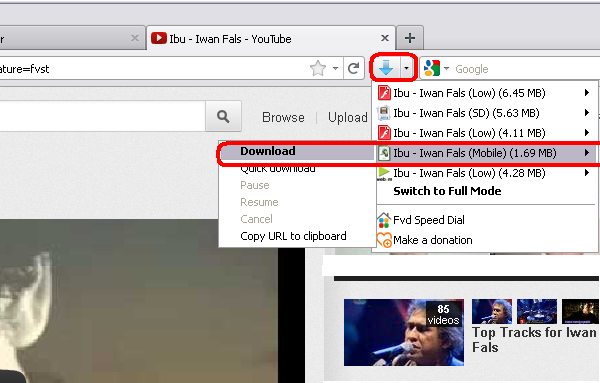Focus the YouTube search input field
This screenshot has width=600, height=383.
103,116
